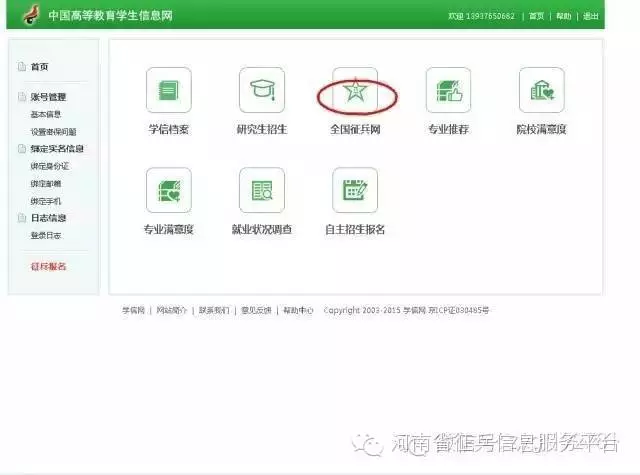Click the 研究生招生 text label
The image size is (640, 475).
[x=262, y=129]
